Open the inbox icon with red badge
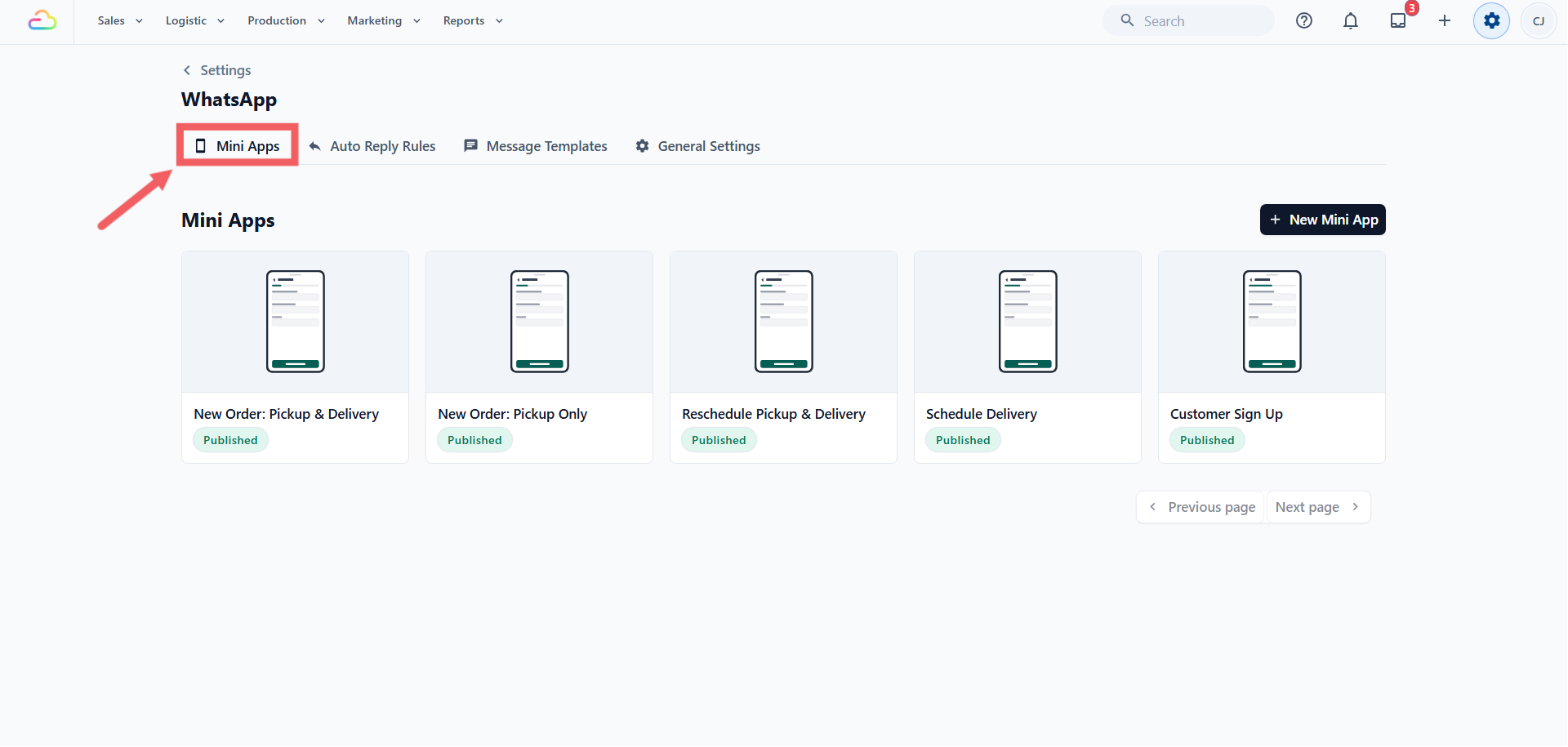The height and width of the screenshot is (747, 1568). [x=1399, y=20]
